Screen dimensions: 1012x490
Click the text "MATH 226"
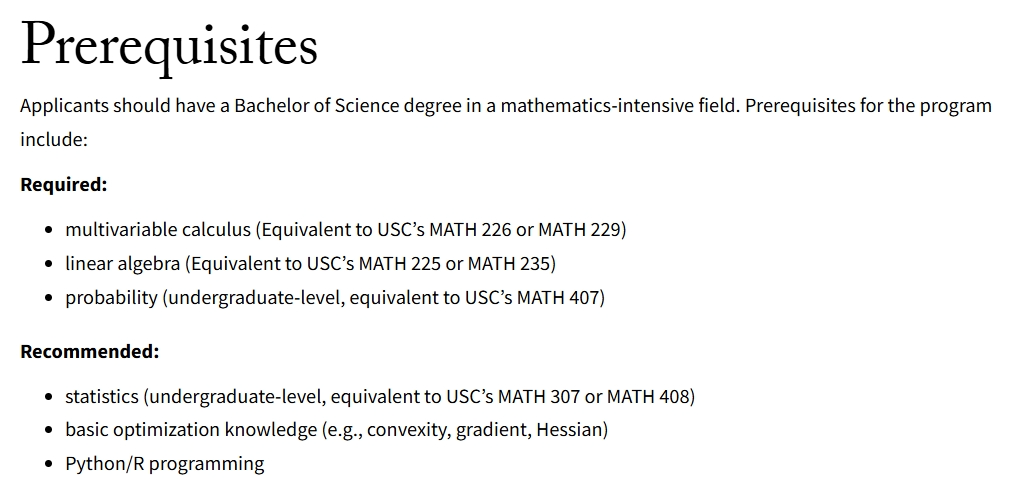470,230
